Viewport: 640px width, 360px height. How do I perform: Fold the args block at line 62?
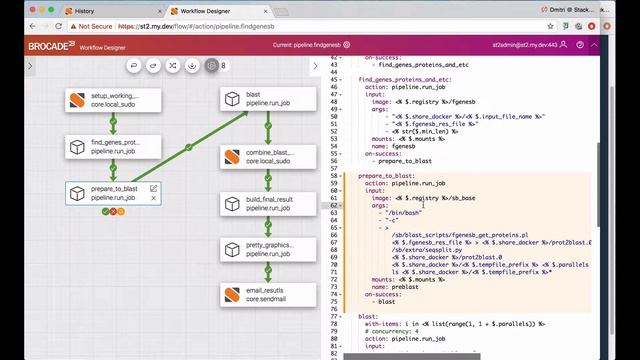point(340,205)
